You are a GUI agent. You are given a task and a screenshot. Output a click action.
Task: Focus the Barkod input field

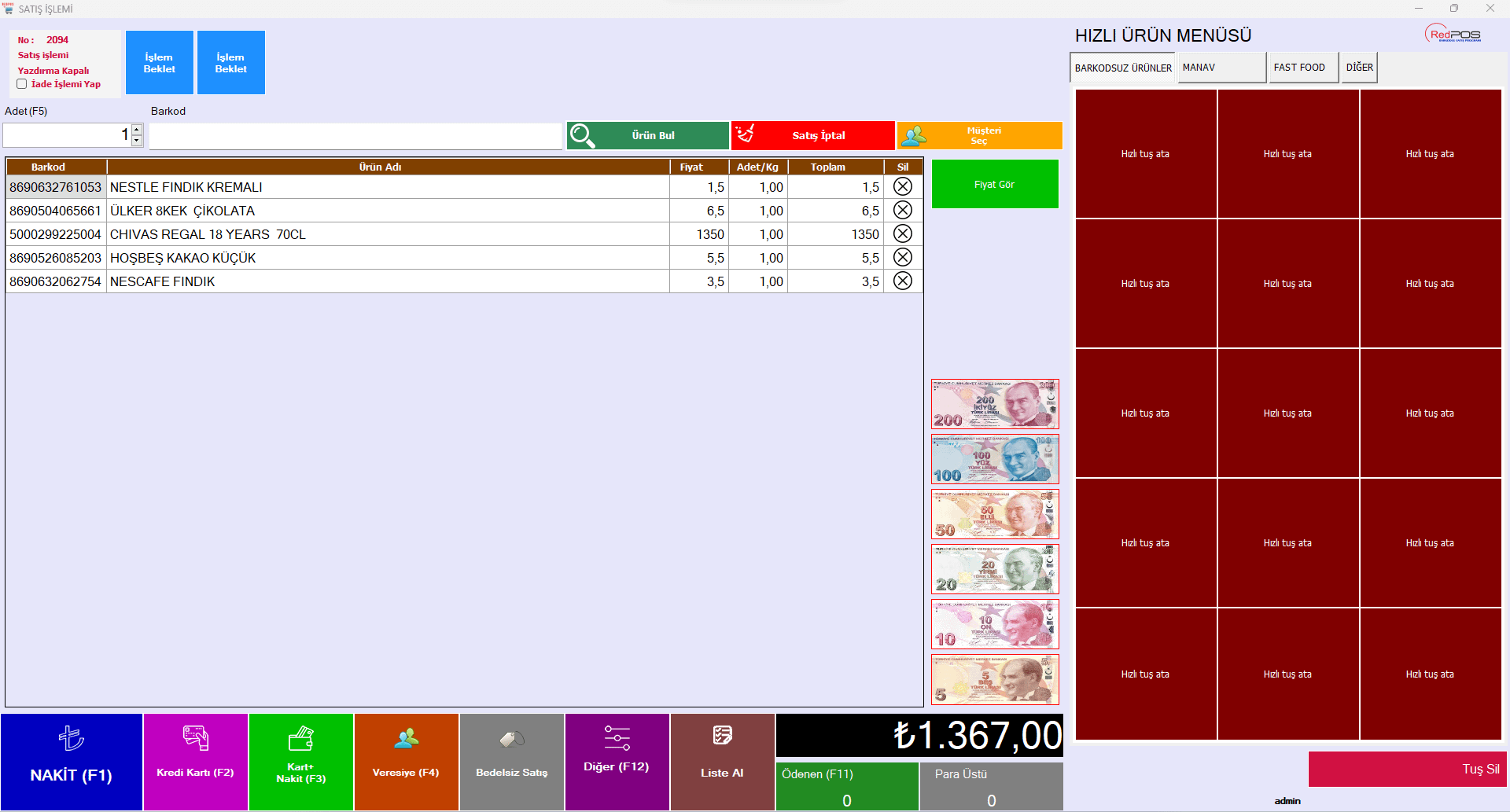(355, 136)
